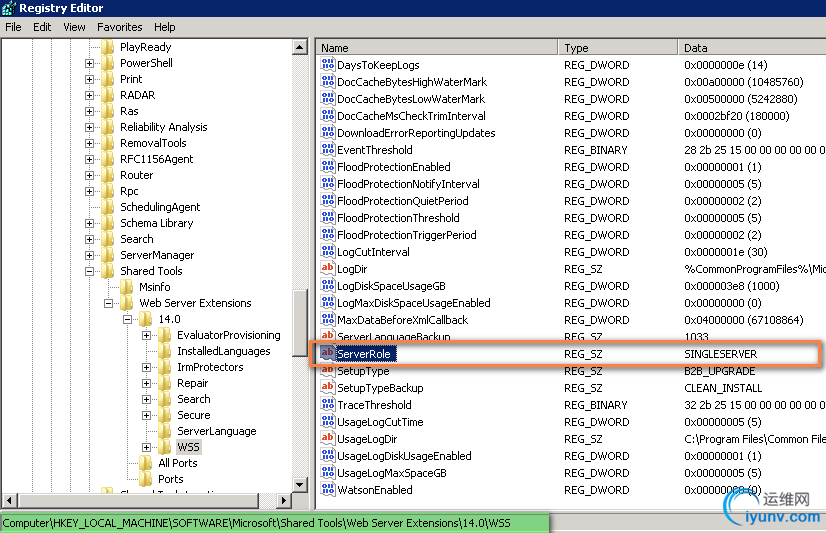Click the tree horizontal scroll right arrow
Image resolution: width=826 pixels, height=533 pixels.
point(283,500)
